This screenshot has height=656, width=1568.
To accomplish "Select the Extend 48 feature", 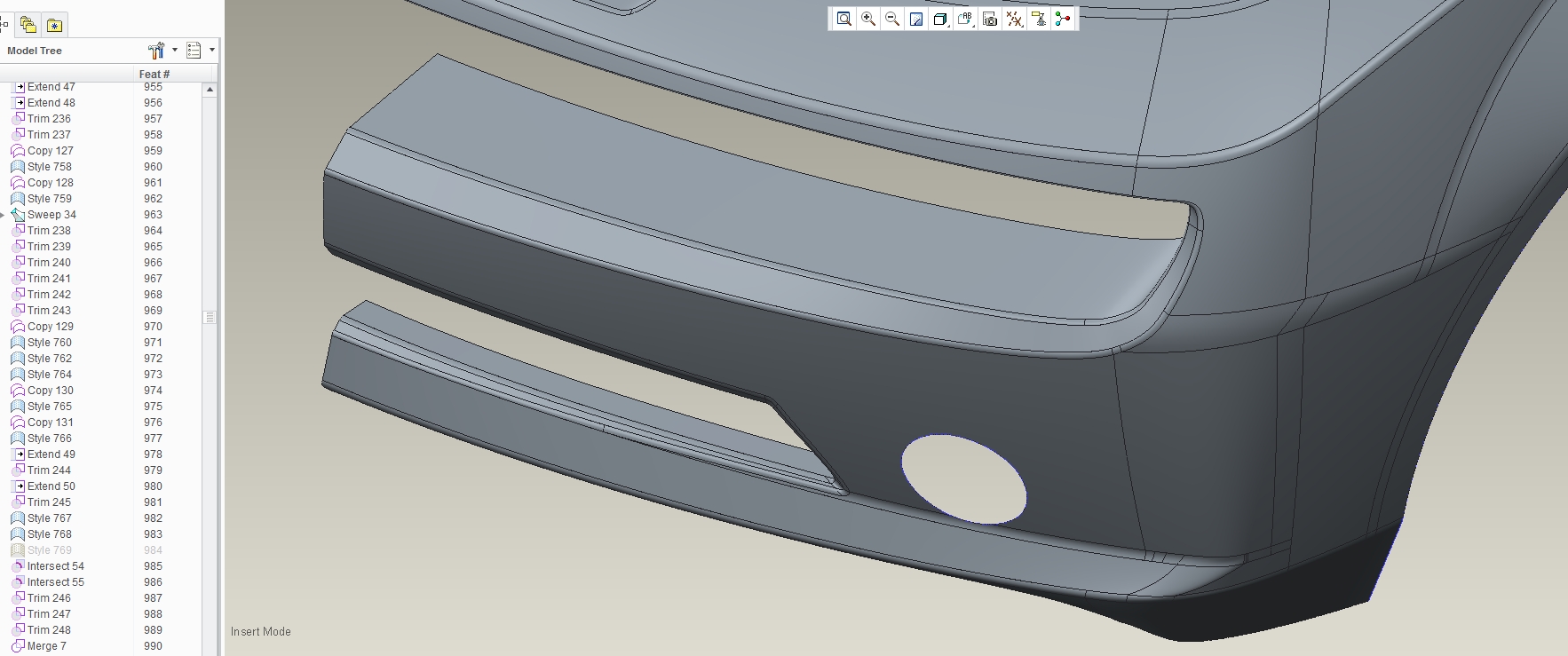I will coord(51,103).
